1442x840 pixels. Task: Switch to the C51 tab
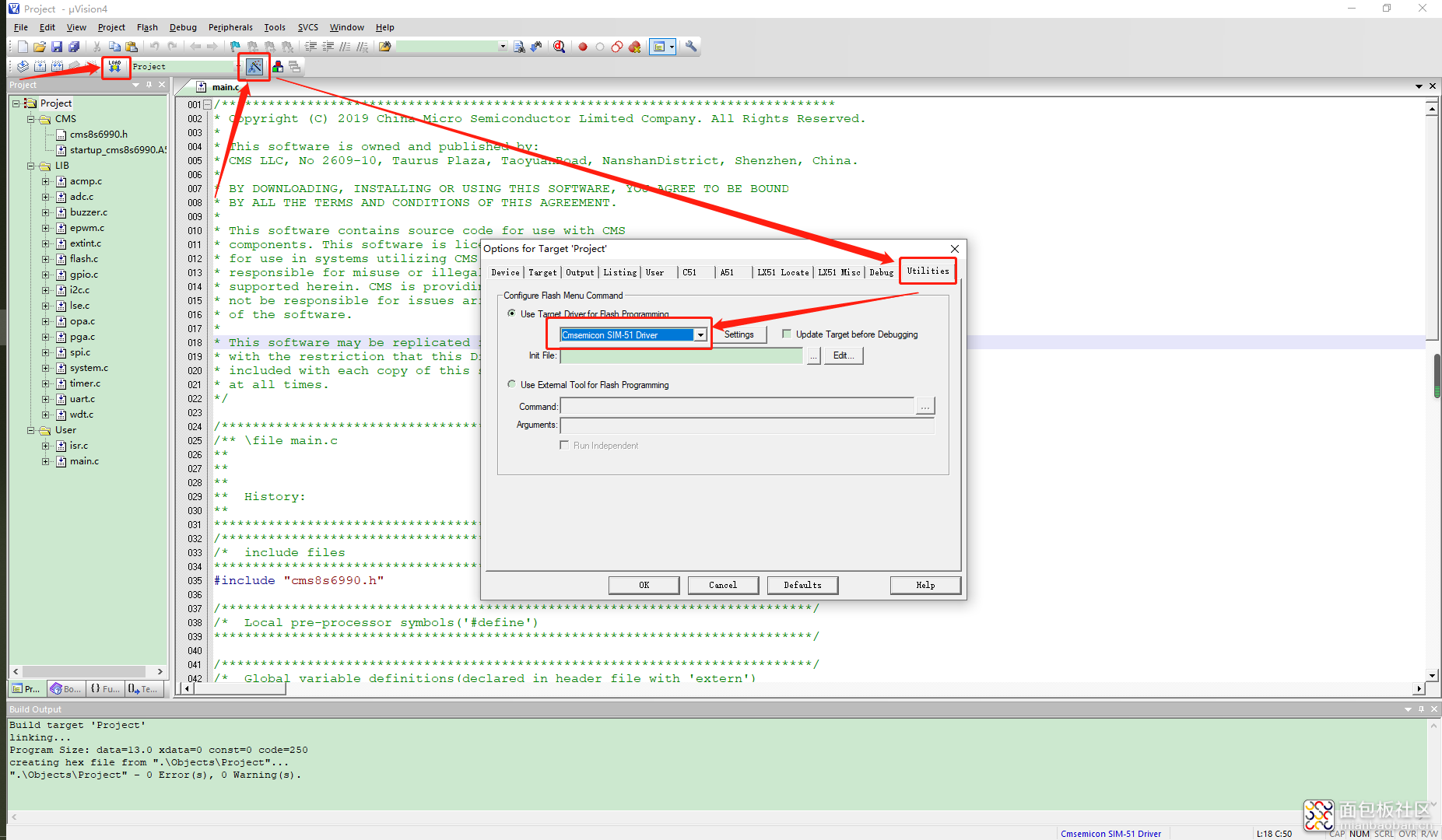pyautogui.click(x=689, y=272)
